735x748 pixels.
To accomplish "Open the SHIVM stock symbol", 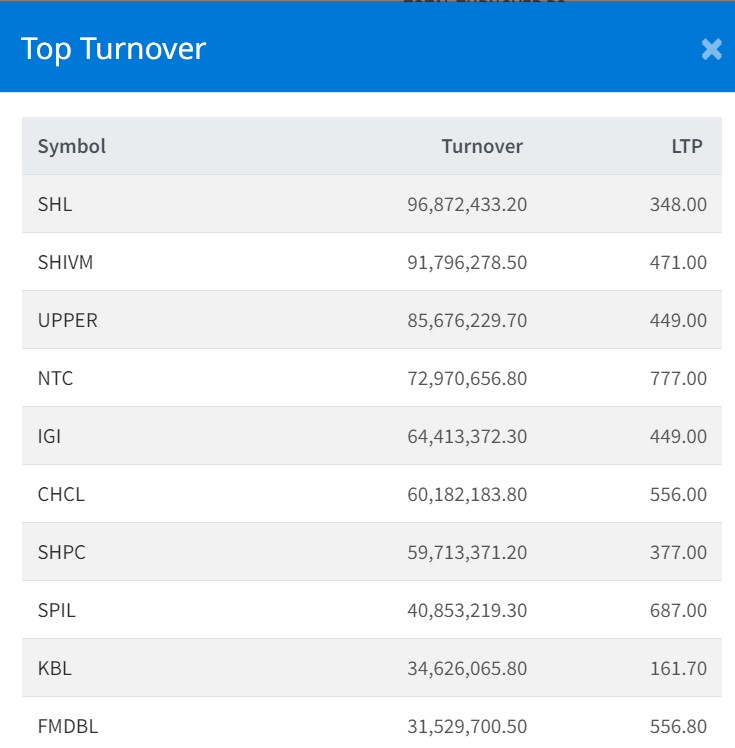I will click(x=65, y=262).
